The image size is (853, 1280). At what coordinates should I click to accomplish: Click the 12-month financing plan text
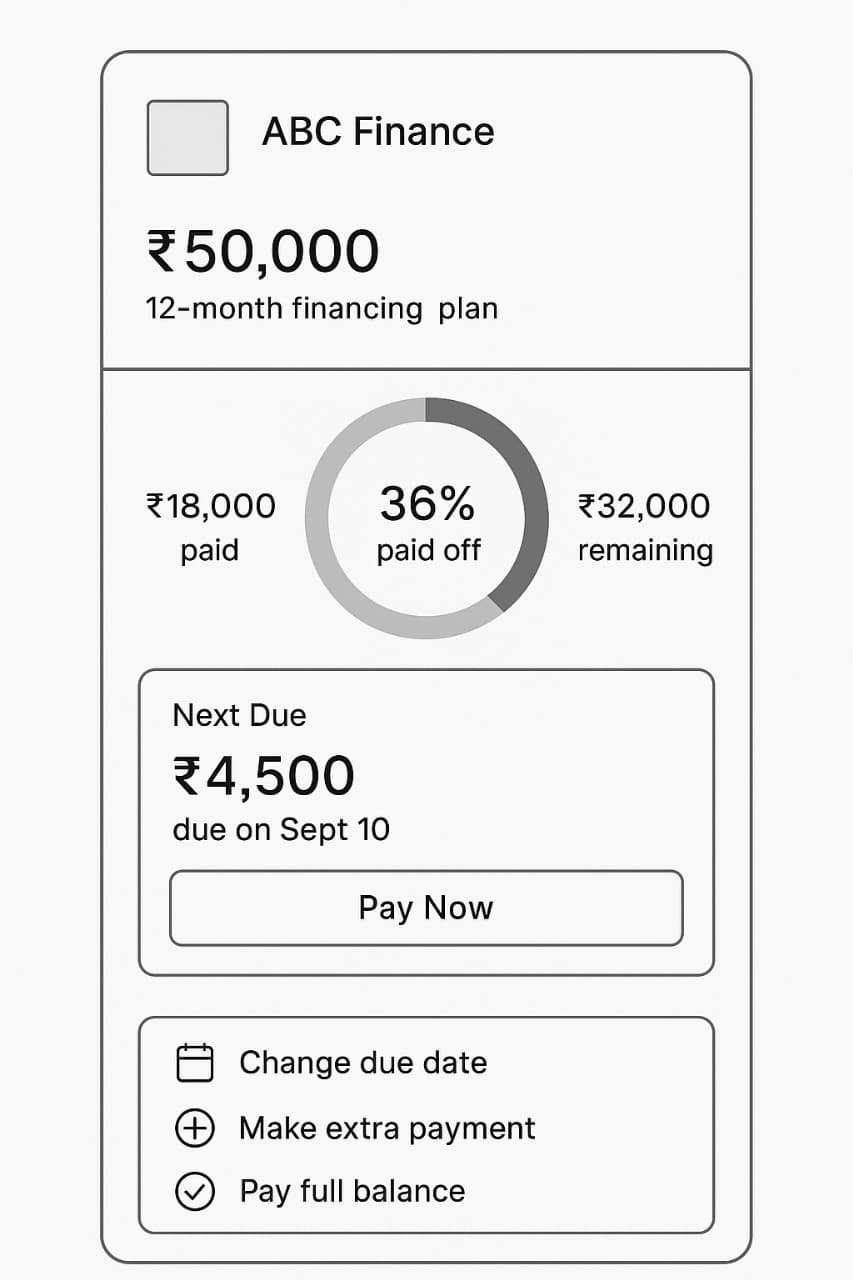coord(321,308)
